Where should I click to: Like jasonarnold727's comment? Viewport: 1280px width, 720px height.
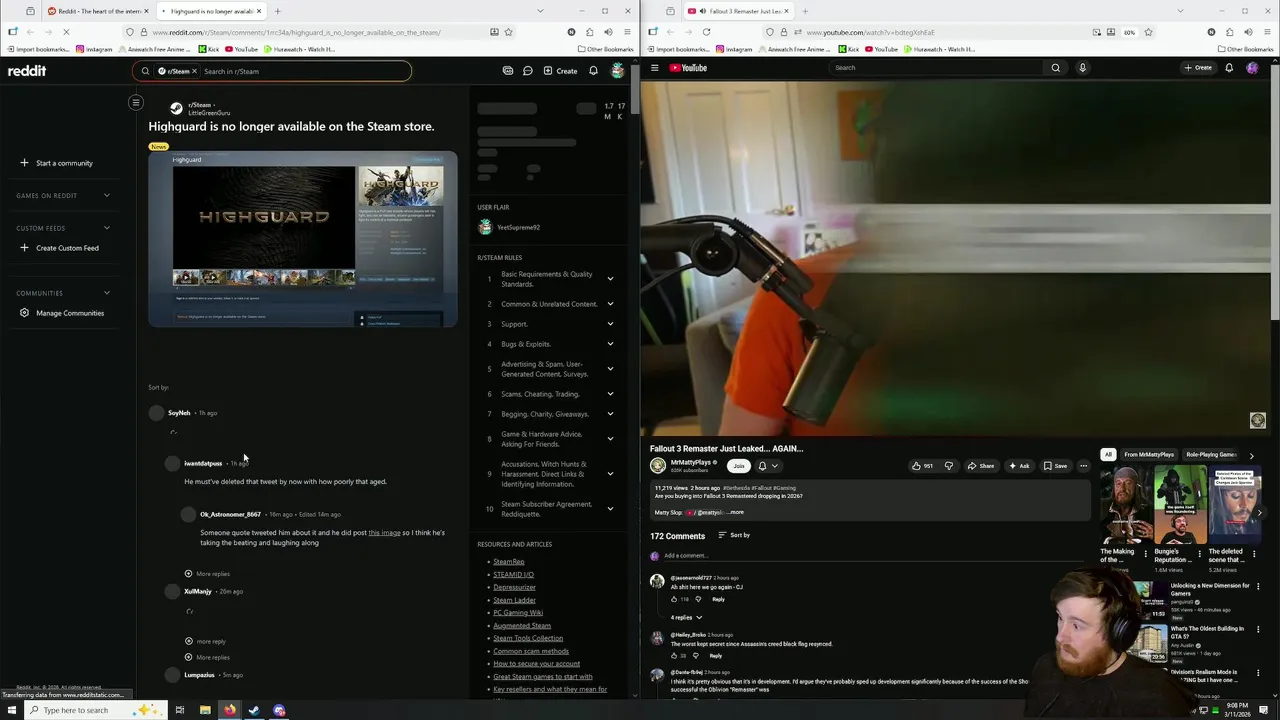673,599
